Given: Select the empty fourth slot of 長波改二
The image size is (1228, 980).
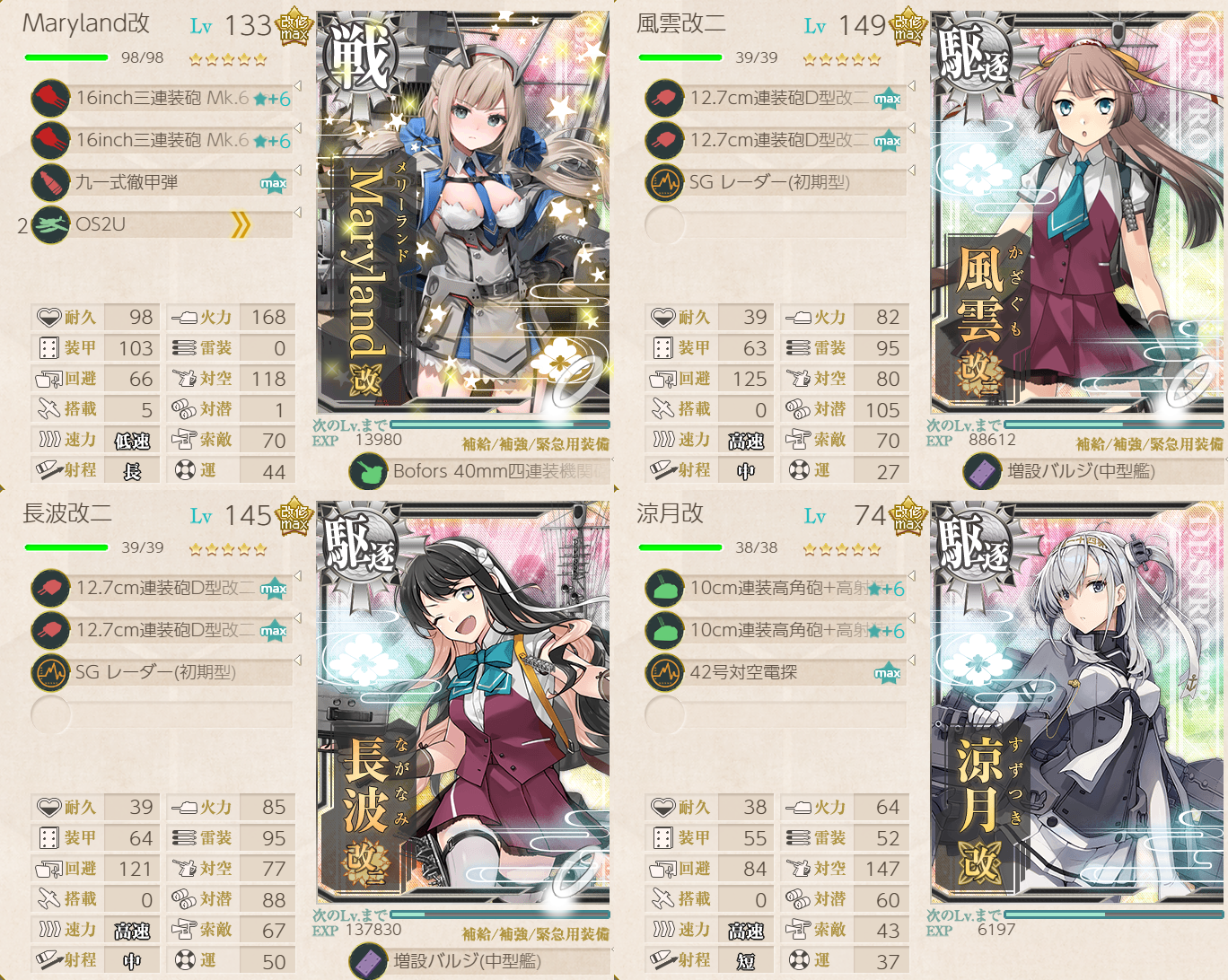Looking at the screenshot, I should click(162, 715).
